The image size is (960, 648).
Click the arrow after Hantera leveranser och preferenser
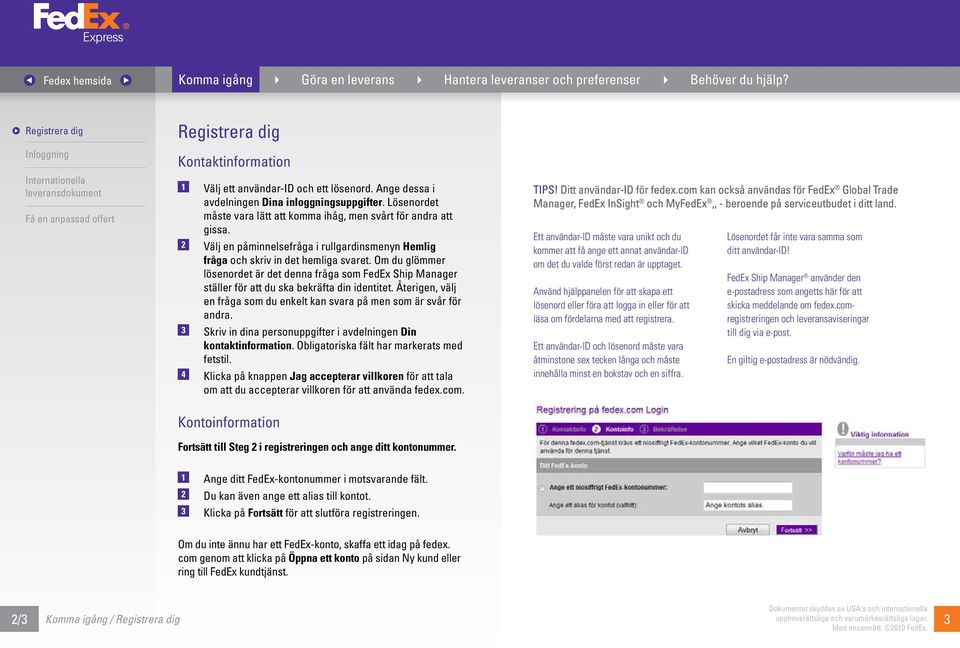(x=666, y=80)
